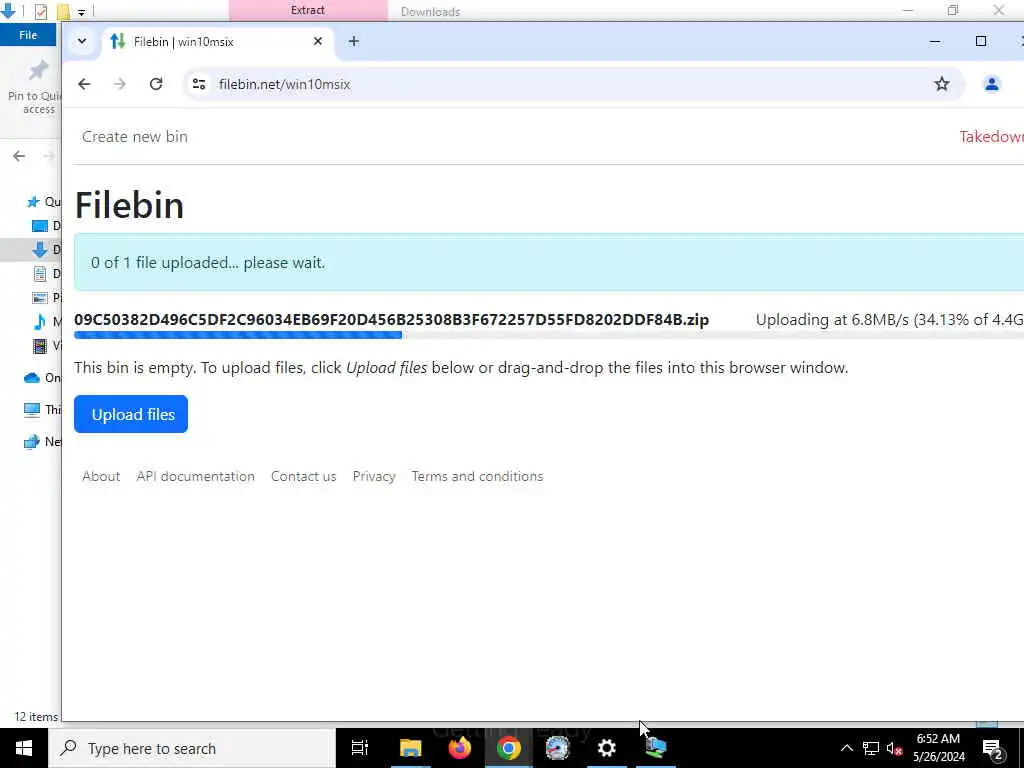Open the About footer link
Viewport: 1024px width, 768px height.
click(101, 477)
